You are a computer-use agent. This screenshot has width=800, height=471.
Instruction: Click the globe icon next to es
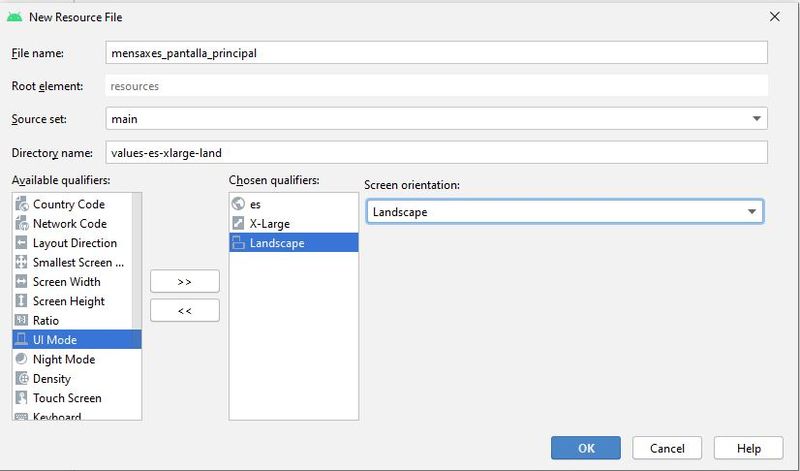[x=238, y=204]
